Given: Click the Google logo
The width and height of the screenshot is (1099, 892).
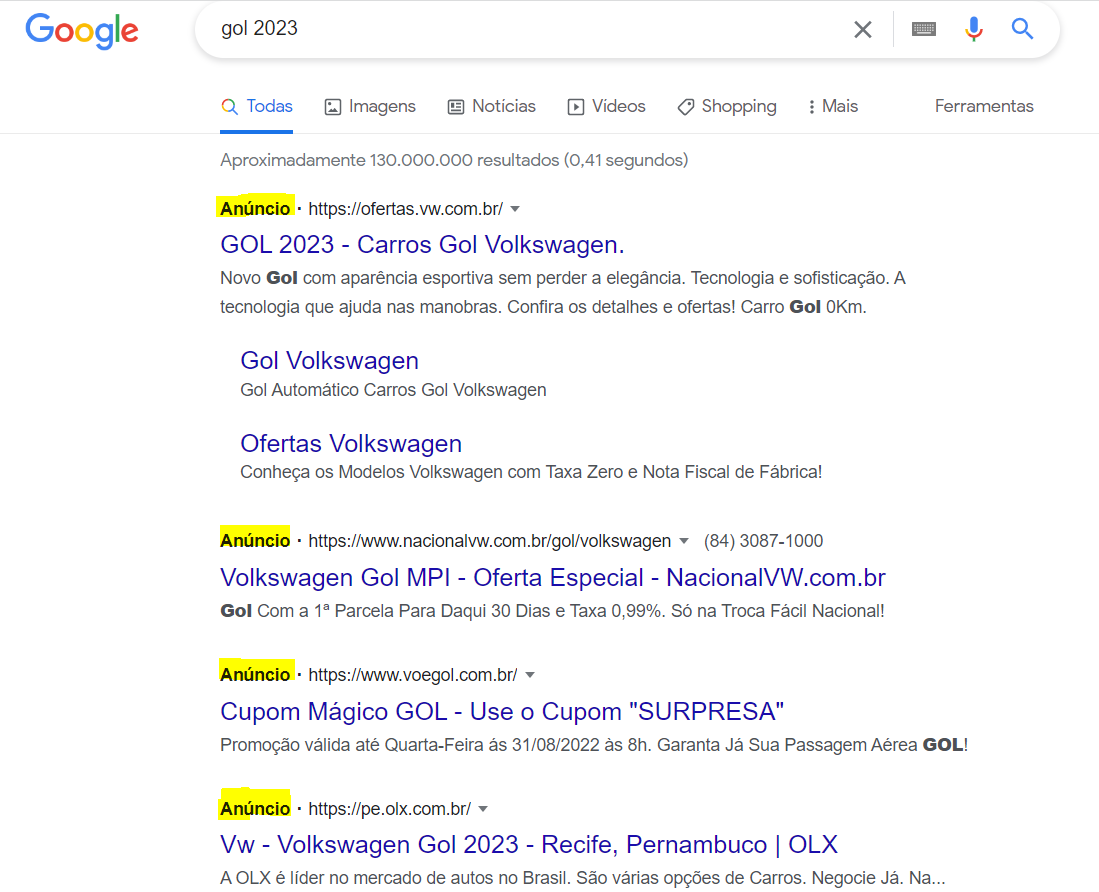Looking at the screenshot, I should click(x=82, y=31).
